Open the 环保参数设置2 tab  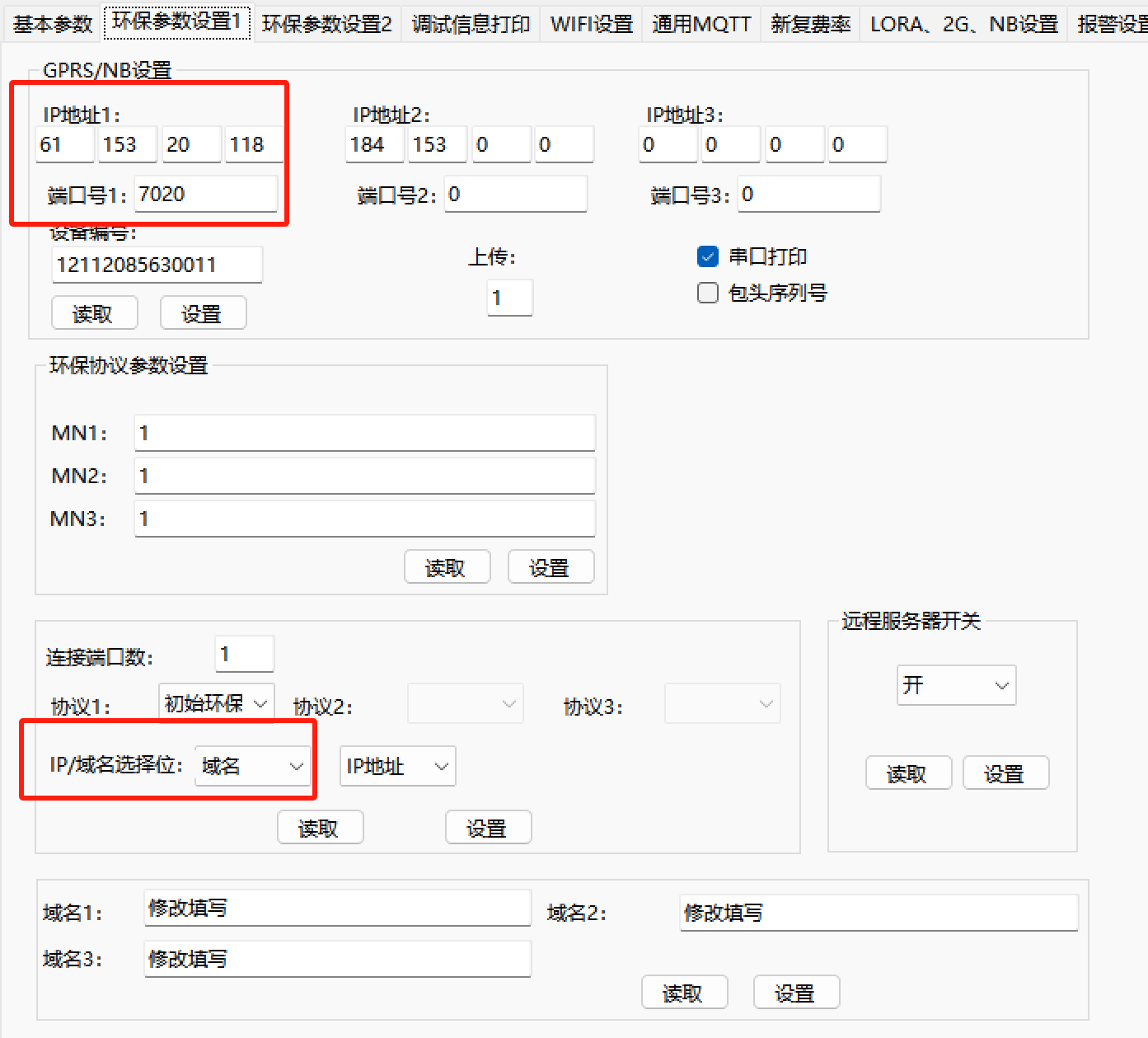coord(326,24)
